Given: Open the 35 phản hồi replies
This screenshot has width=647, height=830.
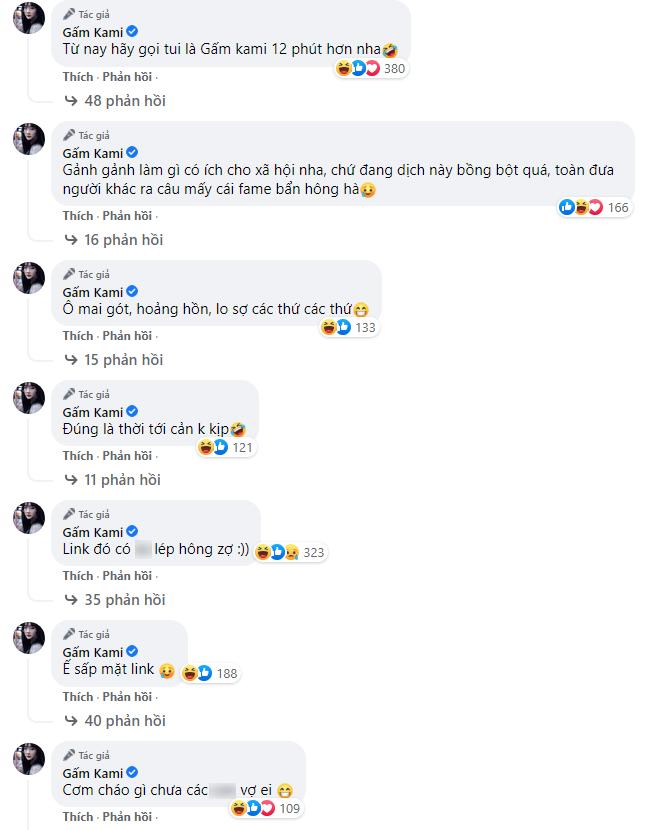Looking at the screenshot, I should [115, 600].
